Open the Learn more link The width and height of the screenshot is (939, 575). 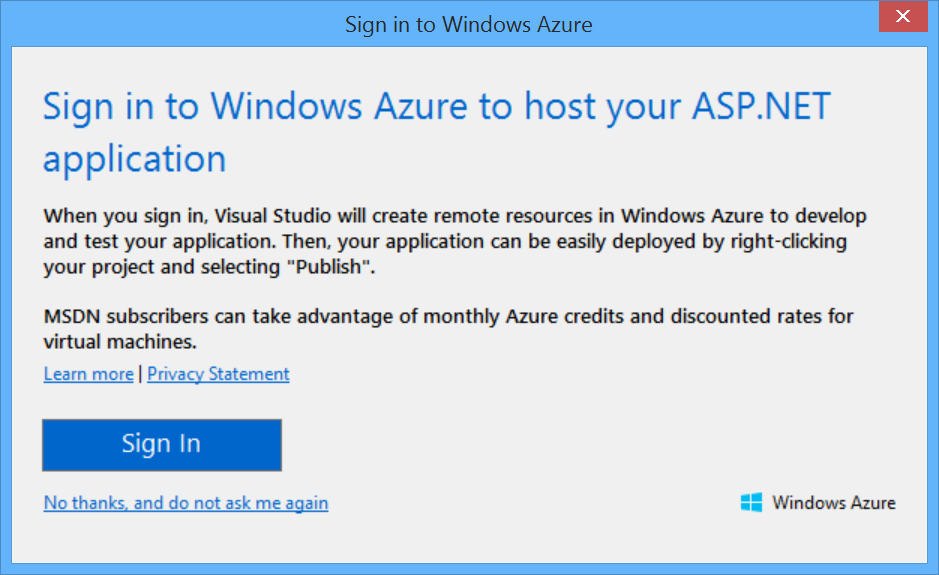tap(88, 374)
